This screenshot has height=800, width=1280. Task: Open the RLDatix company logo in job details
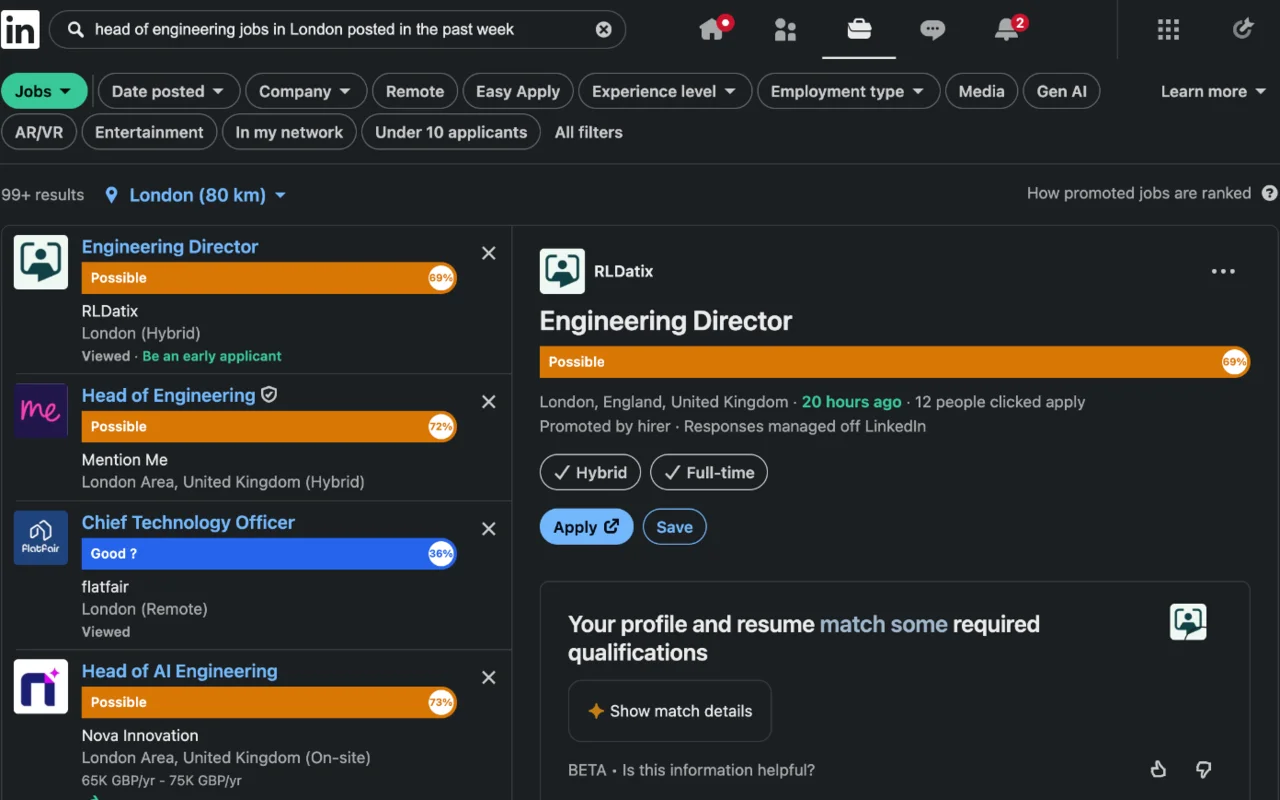pyautogui.click(x=562, y=271)
